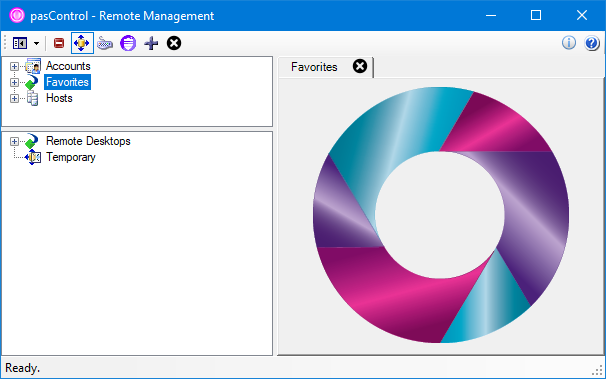
Task: Click the panel layout toolbar icon
Action: 20,43
